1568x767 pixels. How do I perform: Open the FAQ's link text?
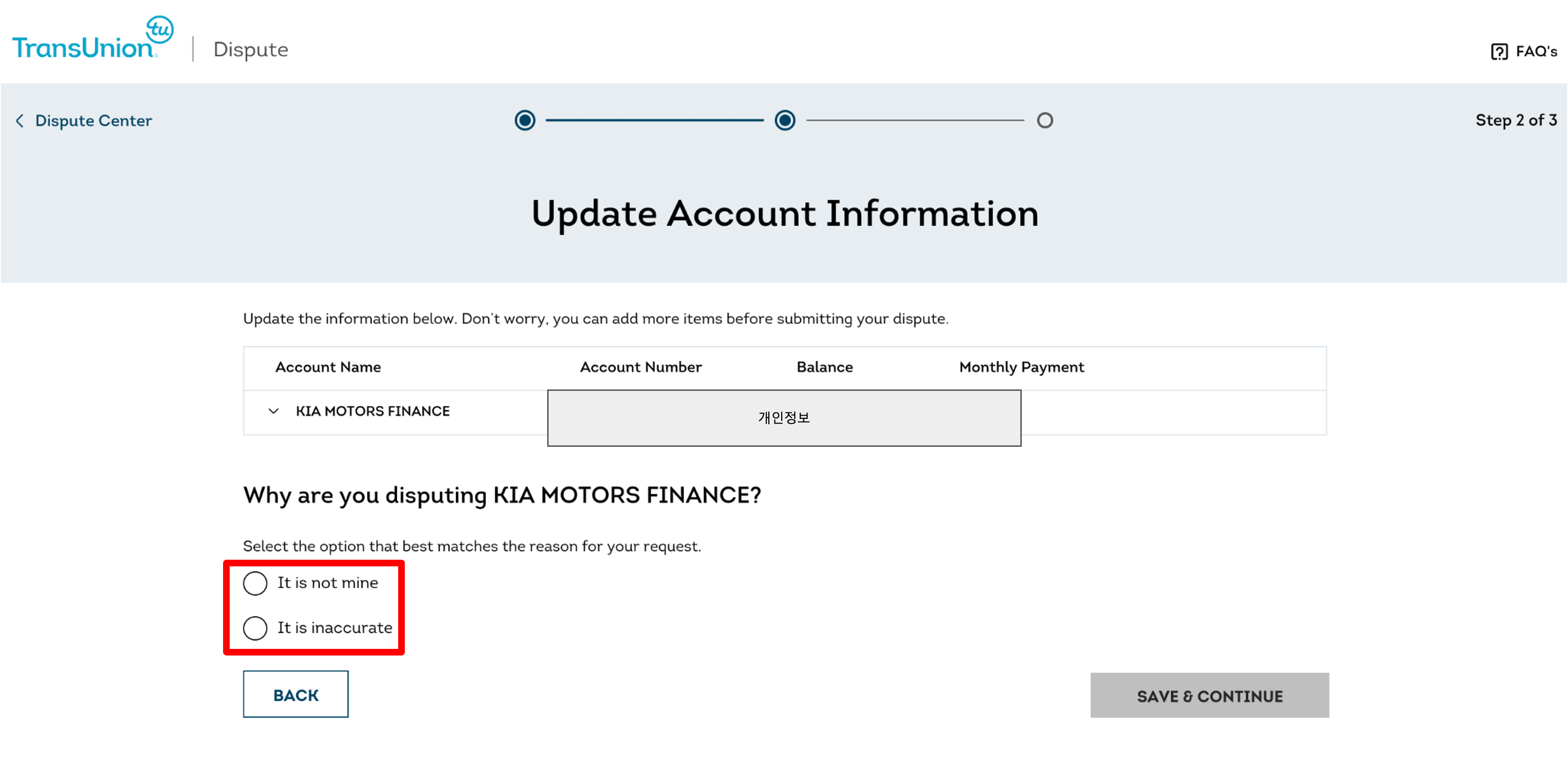(1536, 52)
